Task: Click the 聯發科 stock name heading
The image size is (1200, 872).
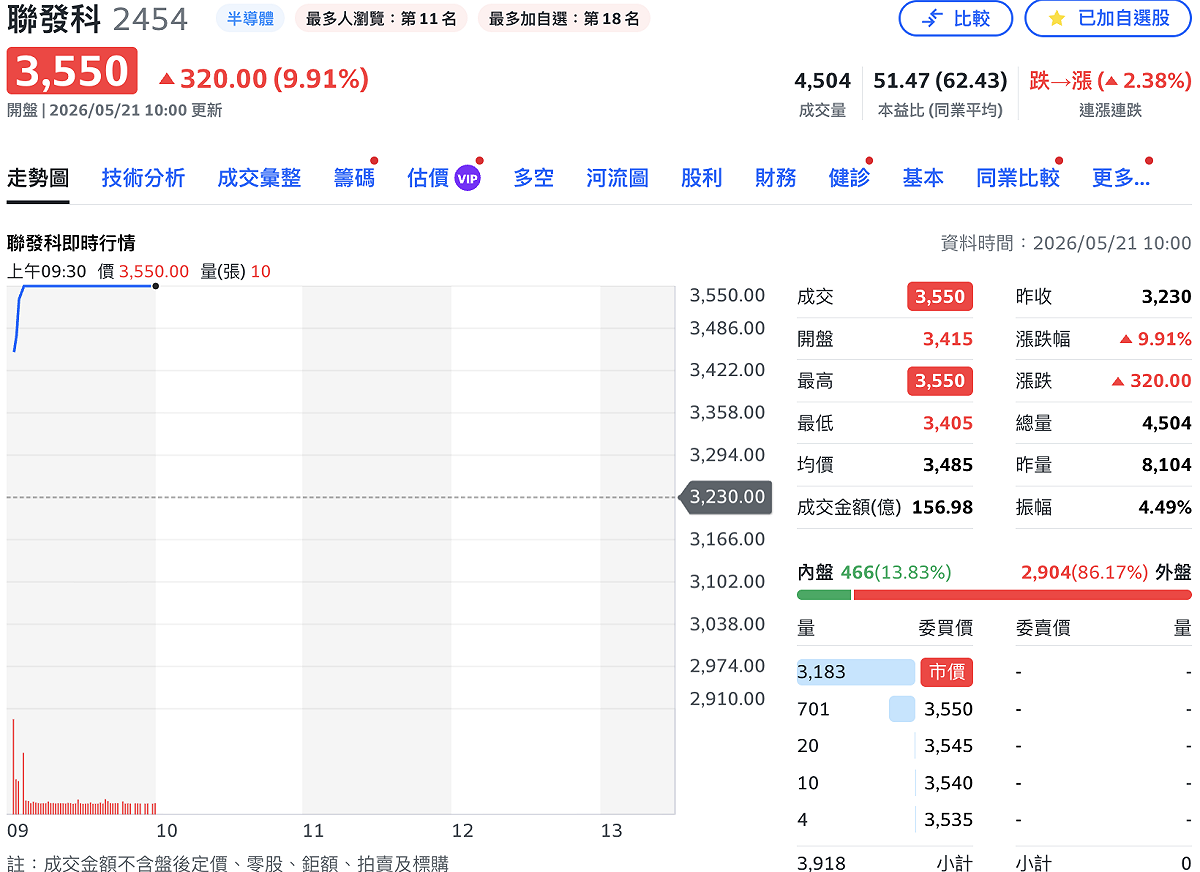Action: tap(54, 18)
